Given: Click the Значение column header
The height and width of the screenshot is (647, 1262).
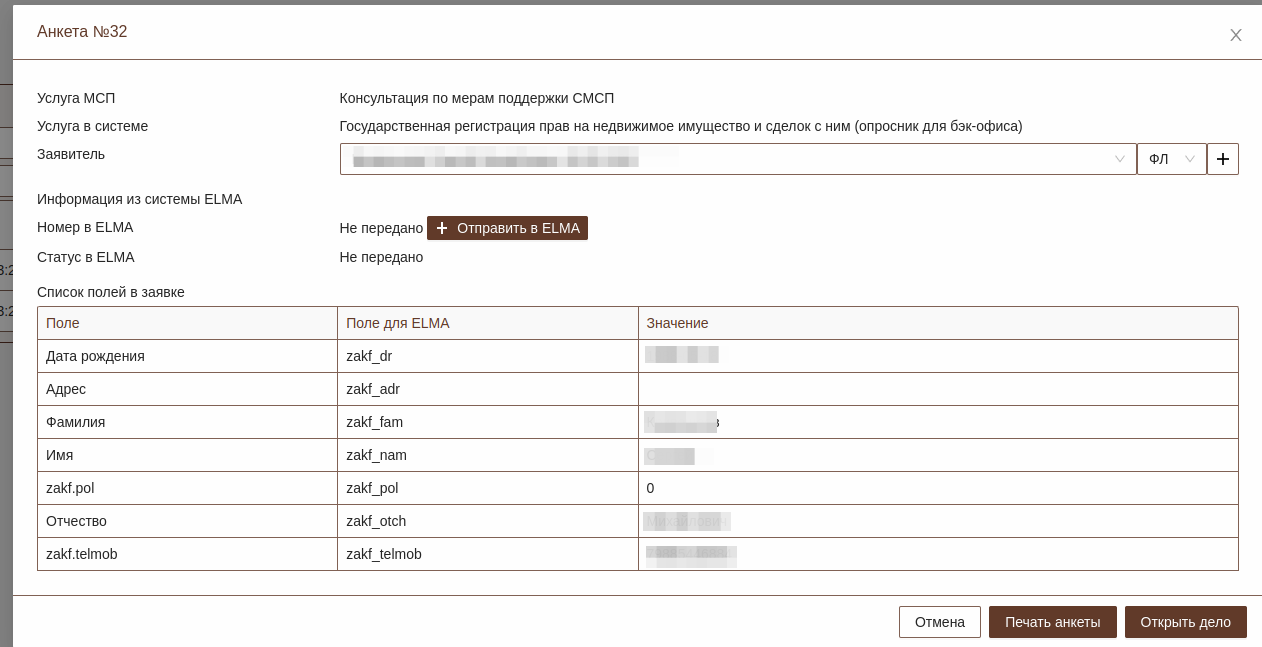Looking at the screenshot, I should tap(677, 323).
